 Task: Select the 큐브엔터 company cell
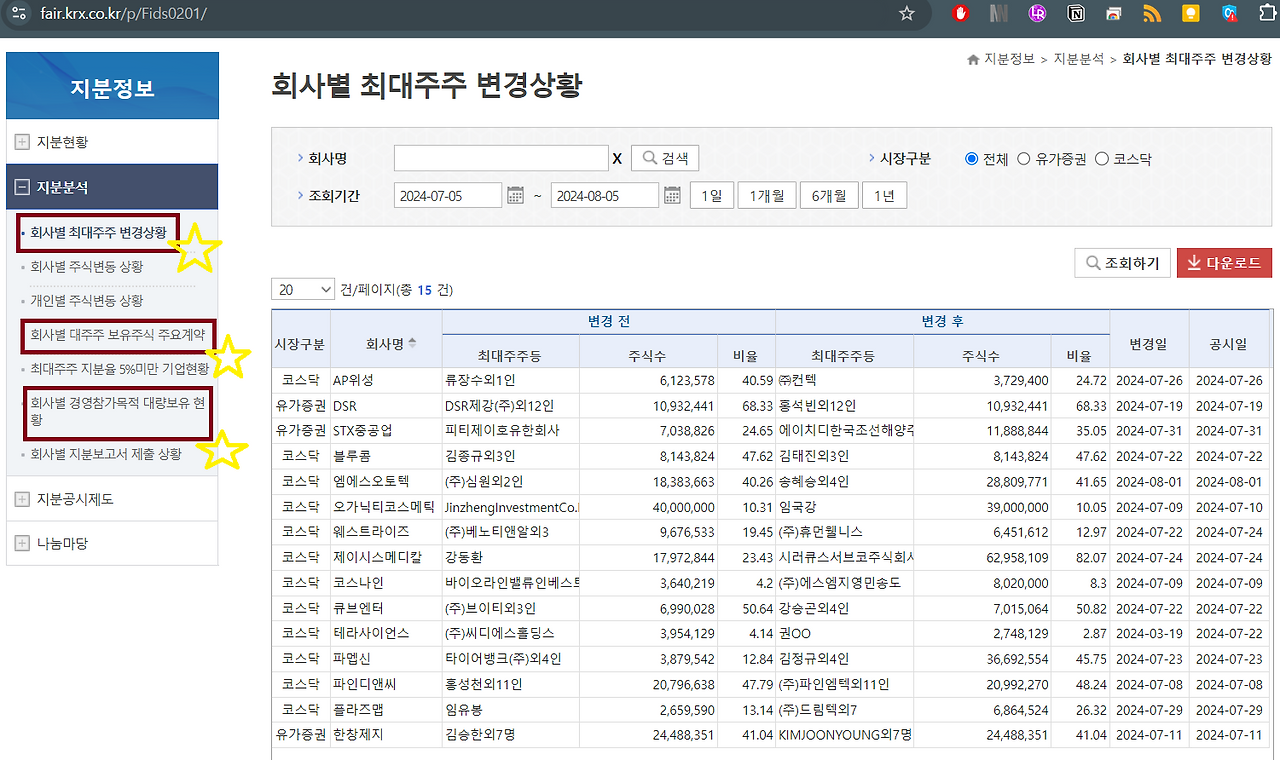tap(386, 608)
